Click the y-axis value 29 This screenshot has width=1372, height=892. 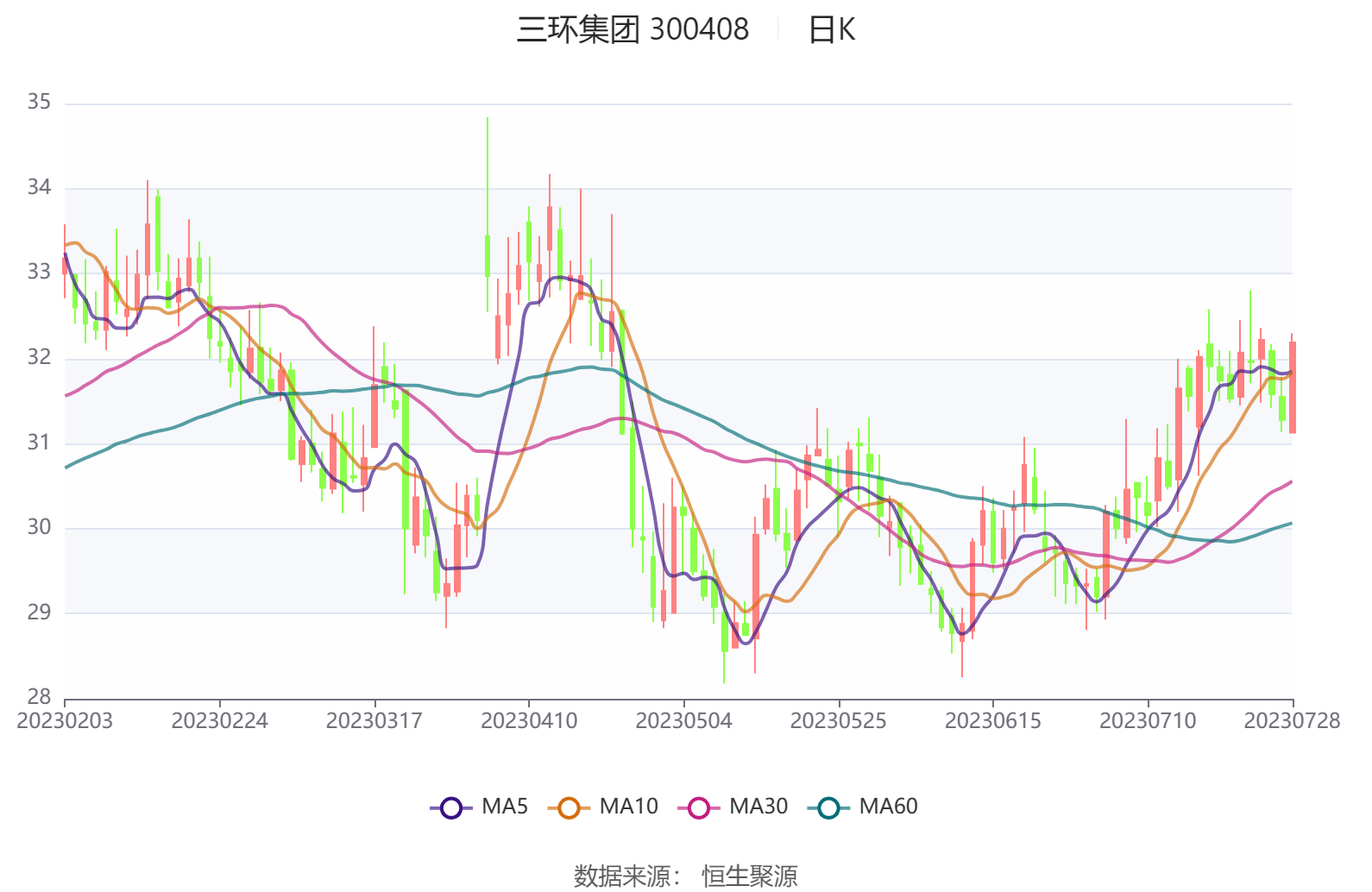39,612
